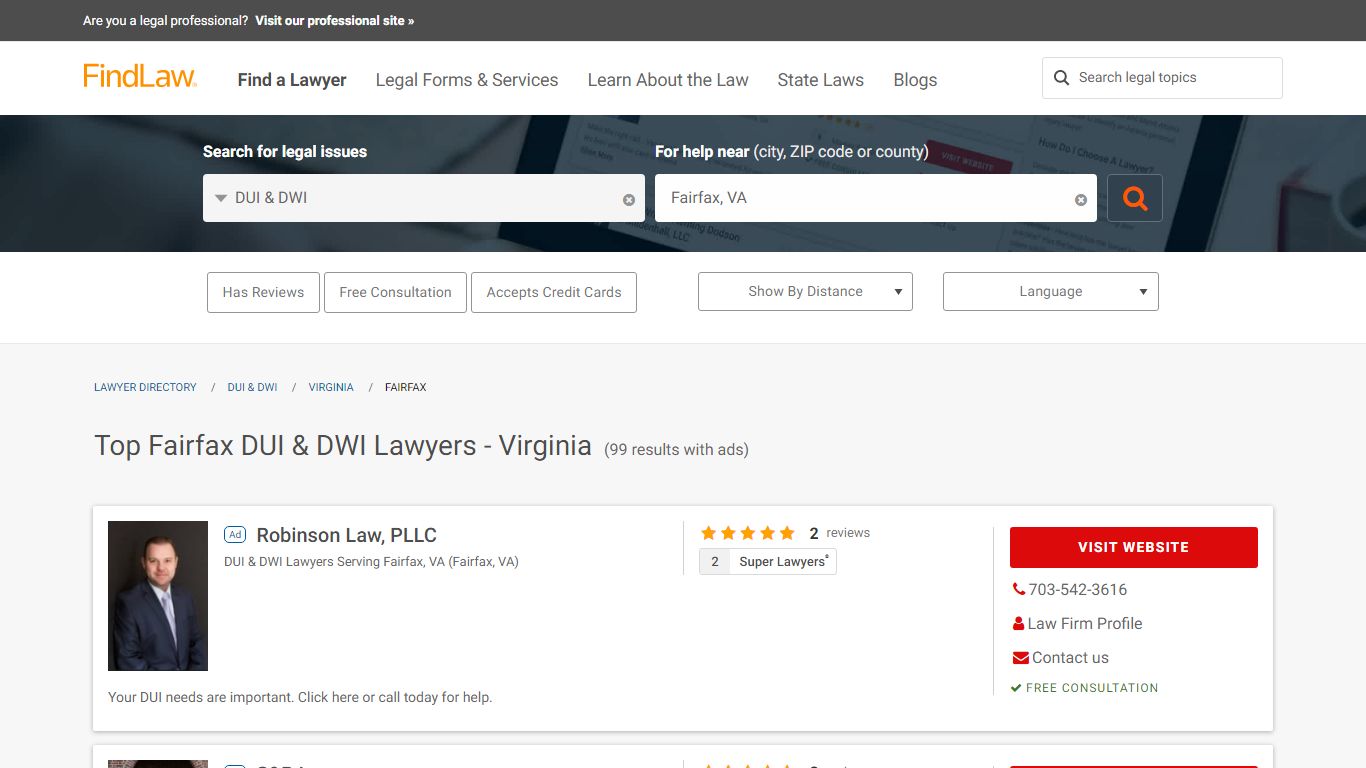The image size is (1366, 768).
Task: Click the FAIRFAX breadcrumb text
Action: (x=406, y=387)
